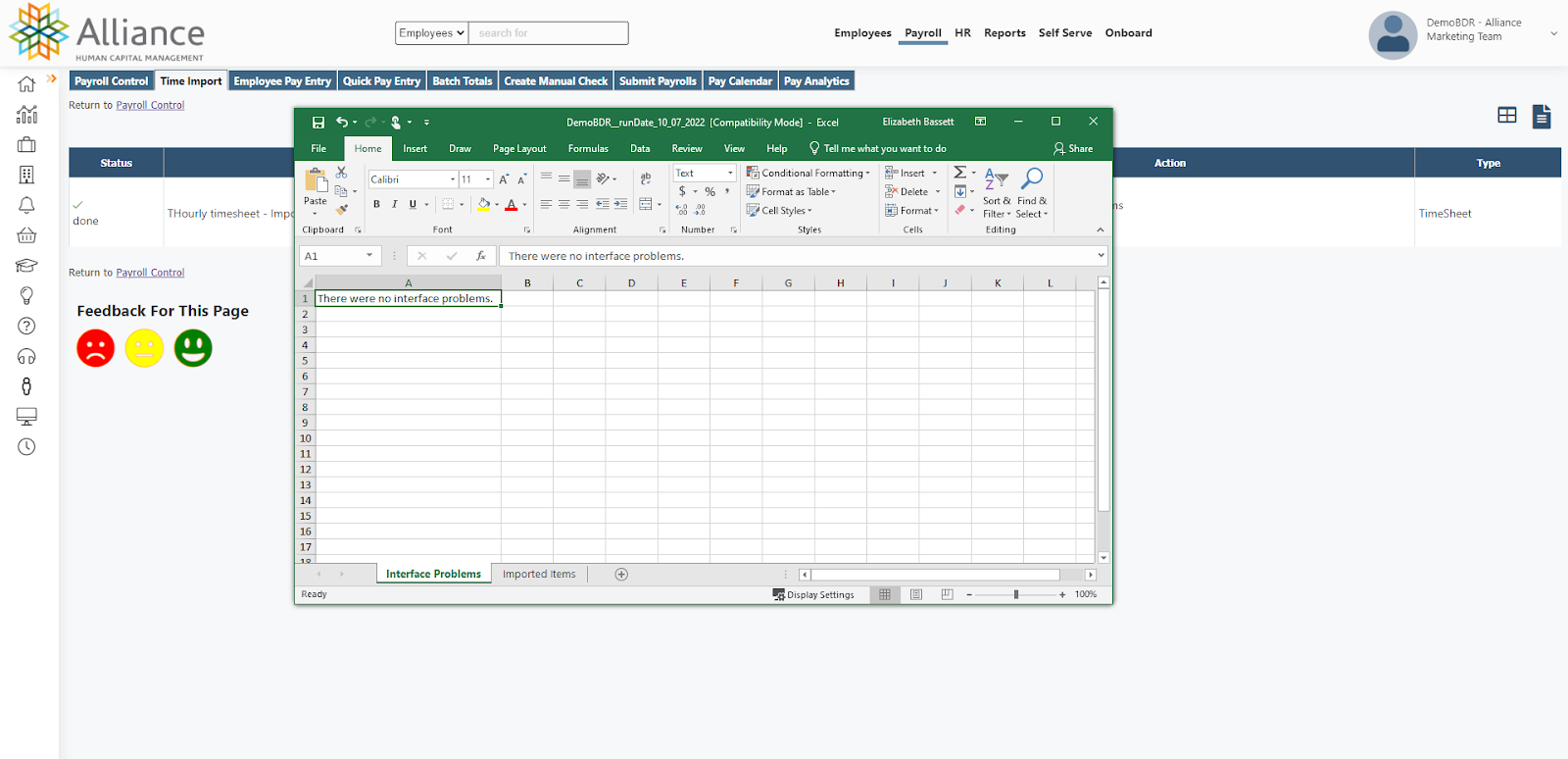Image resolution: width=1568 pixels, height=759 pixels.
Task: Click the Payroll Control link above the table
Action: click(x=150, y=105)
